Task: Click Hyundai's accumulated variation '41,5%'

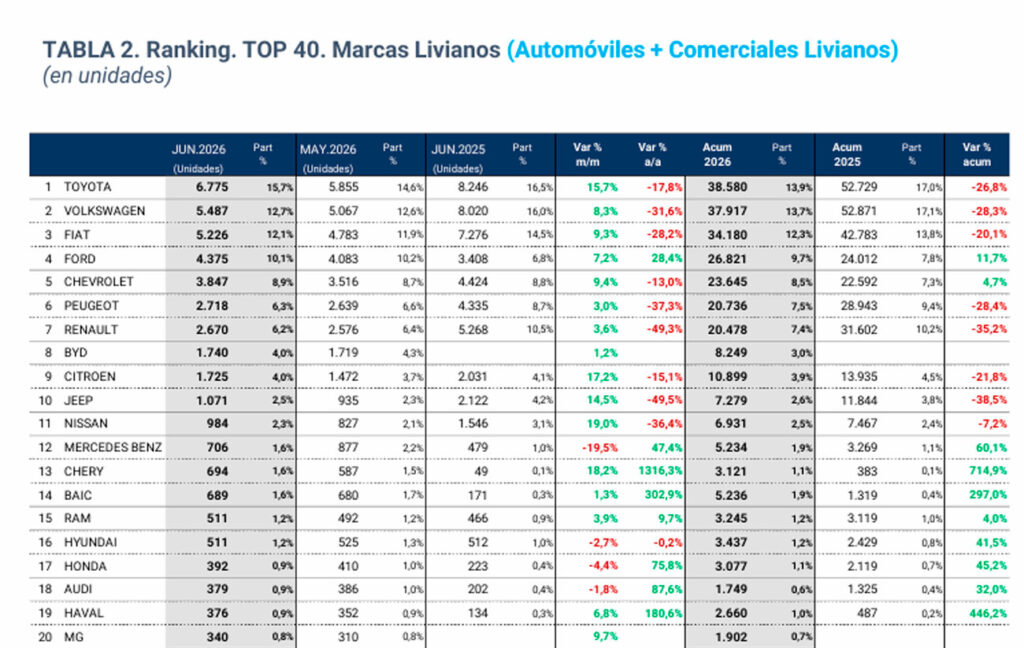Action: 991,542
